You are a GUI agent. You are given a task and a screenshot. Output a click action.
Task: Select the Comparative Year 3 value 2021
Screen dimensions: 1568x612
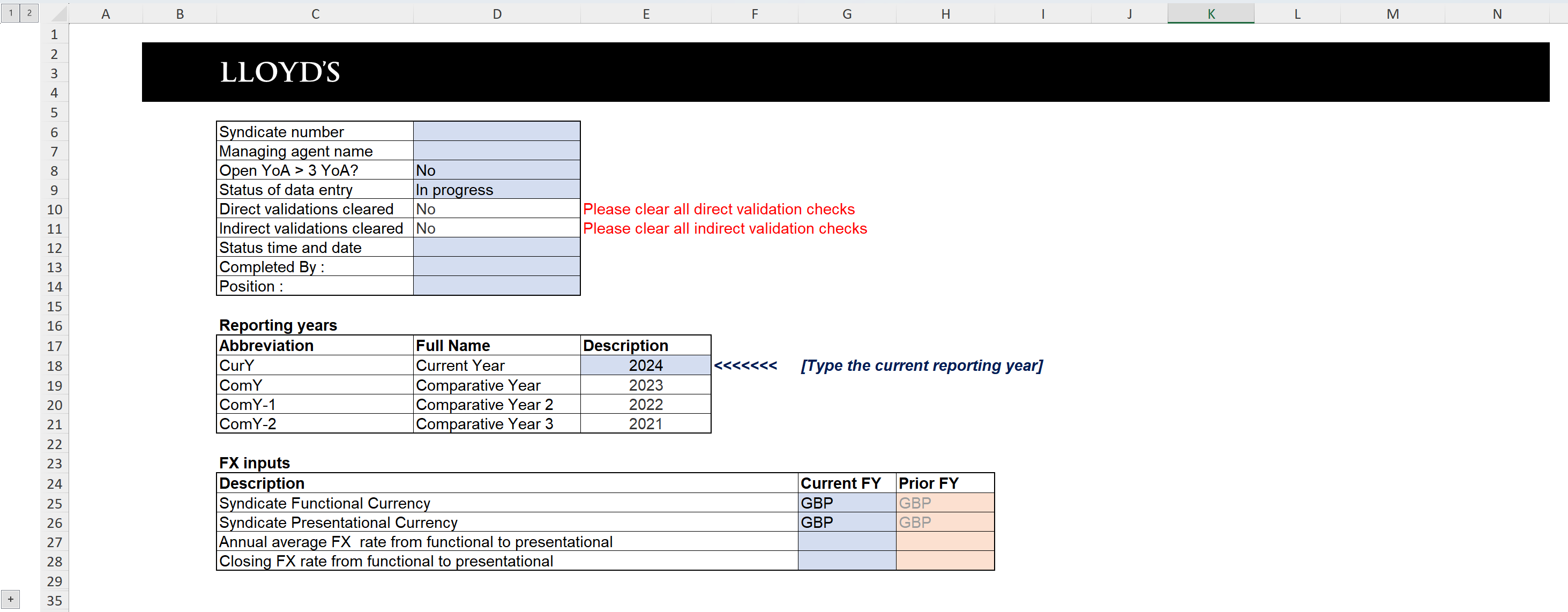[645, 423]
